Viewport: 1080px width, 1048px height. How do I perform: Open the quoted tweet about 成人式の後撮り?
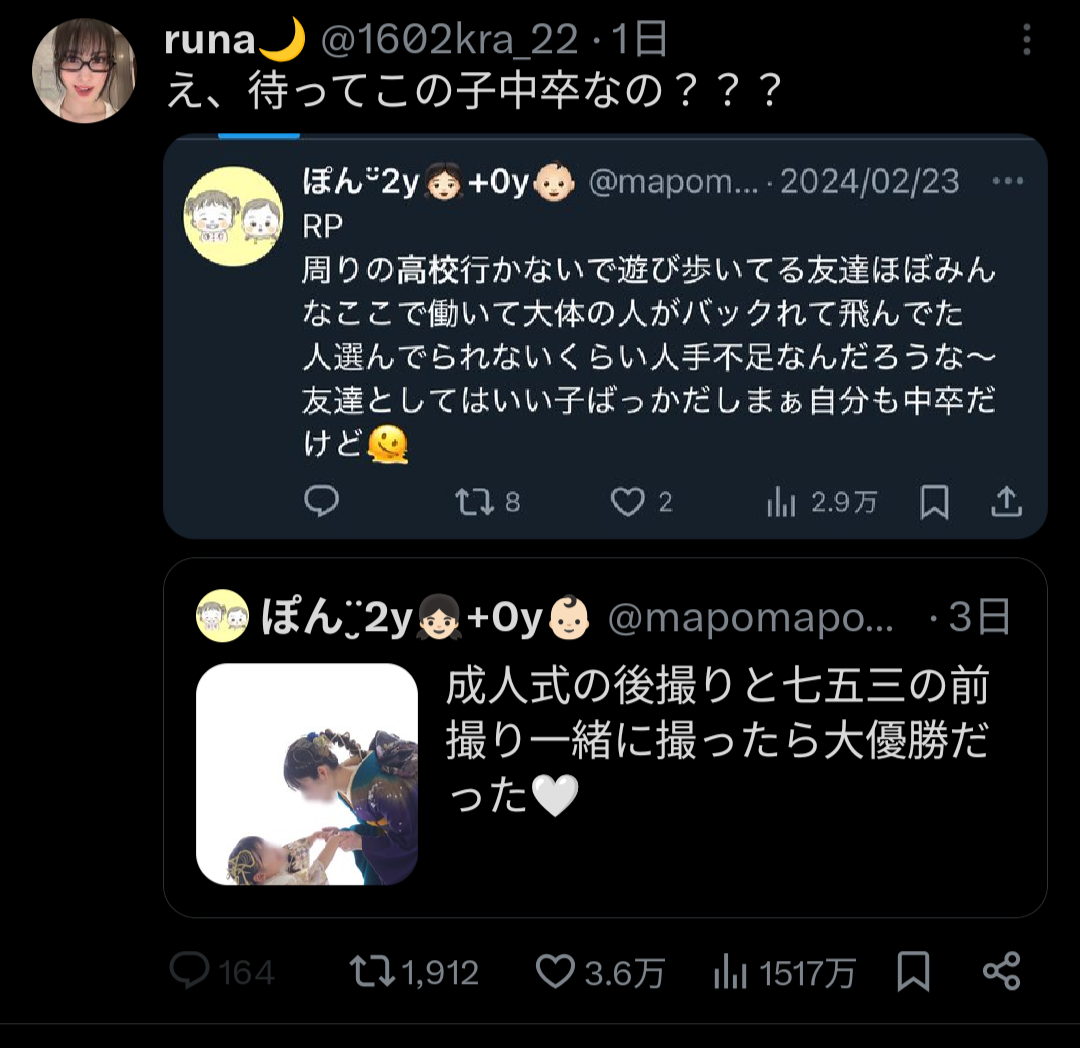[605, 737]
